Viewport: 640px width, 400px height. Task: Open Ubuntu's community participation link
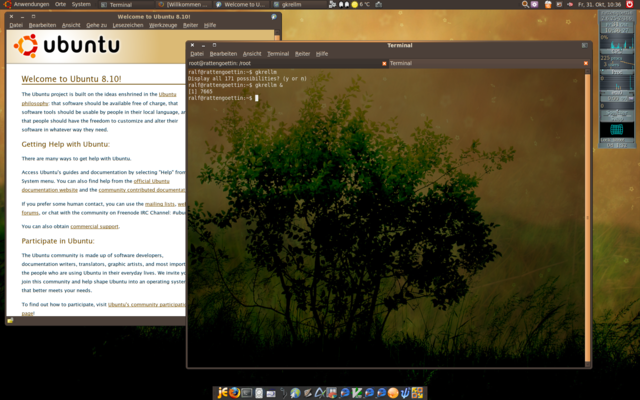pos(147,304)
